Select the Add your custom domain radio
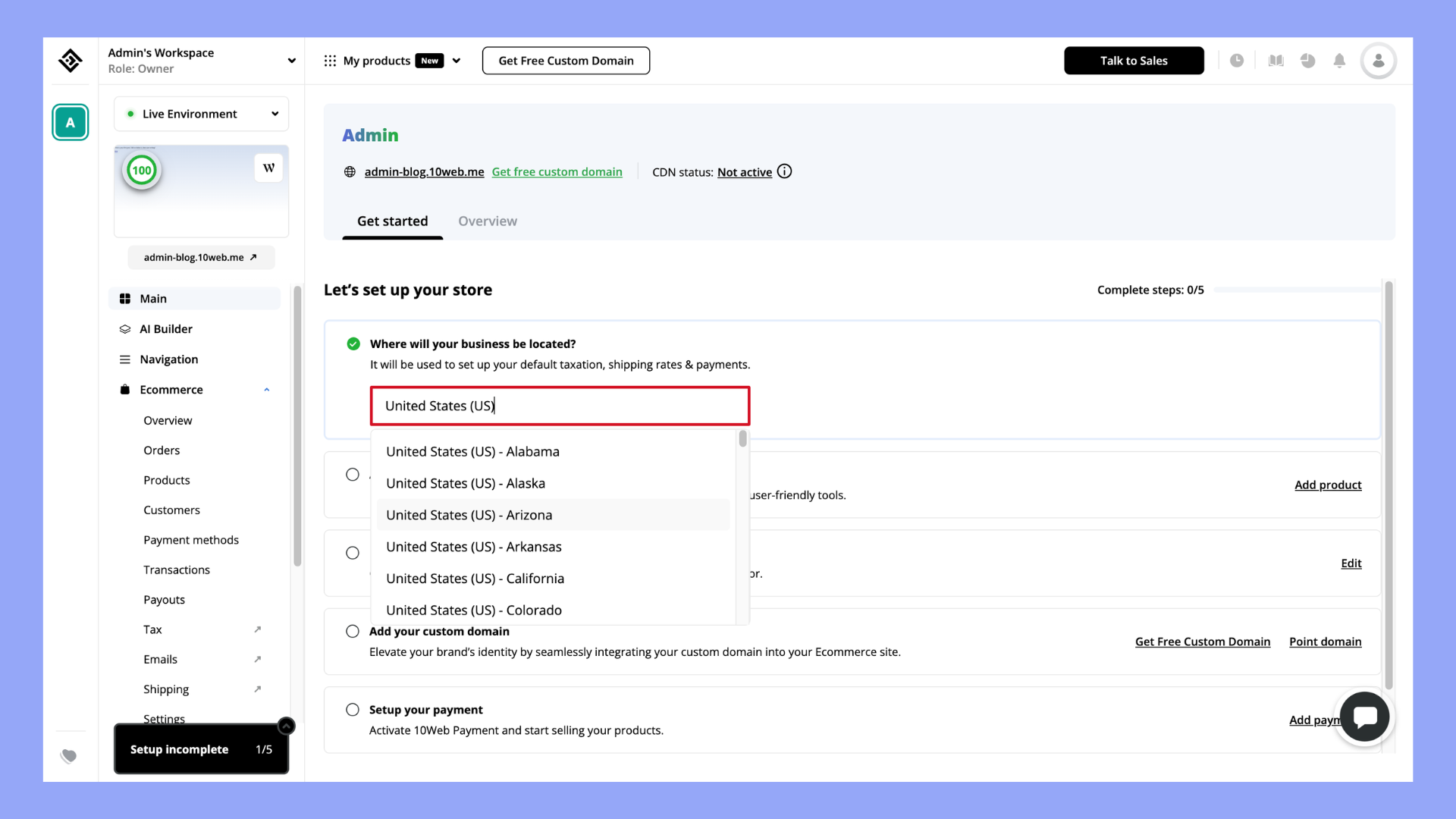 353,631
